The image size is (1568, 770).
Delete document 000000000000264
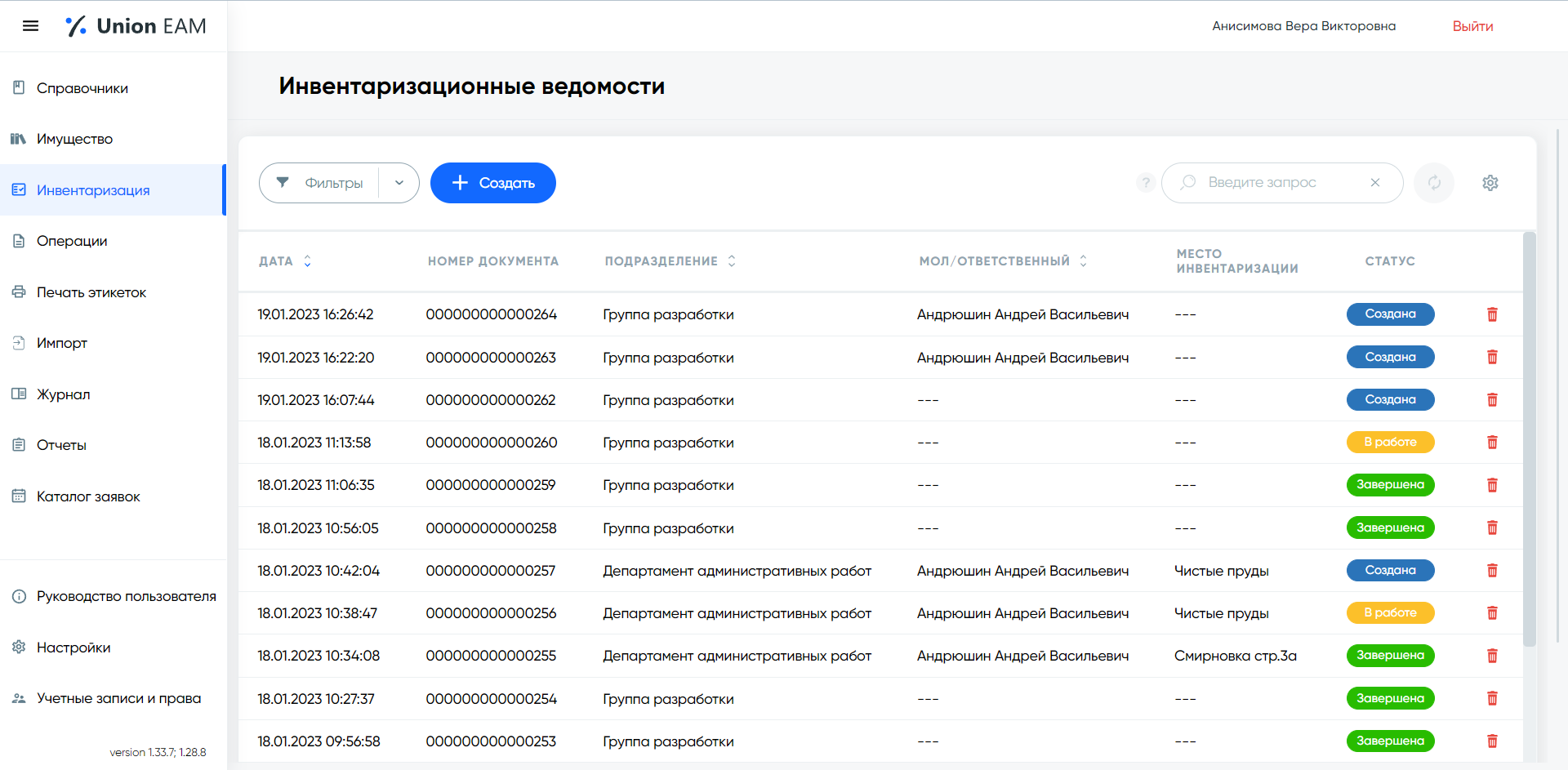pyautogui.click(x=1492, y=314)
